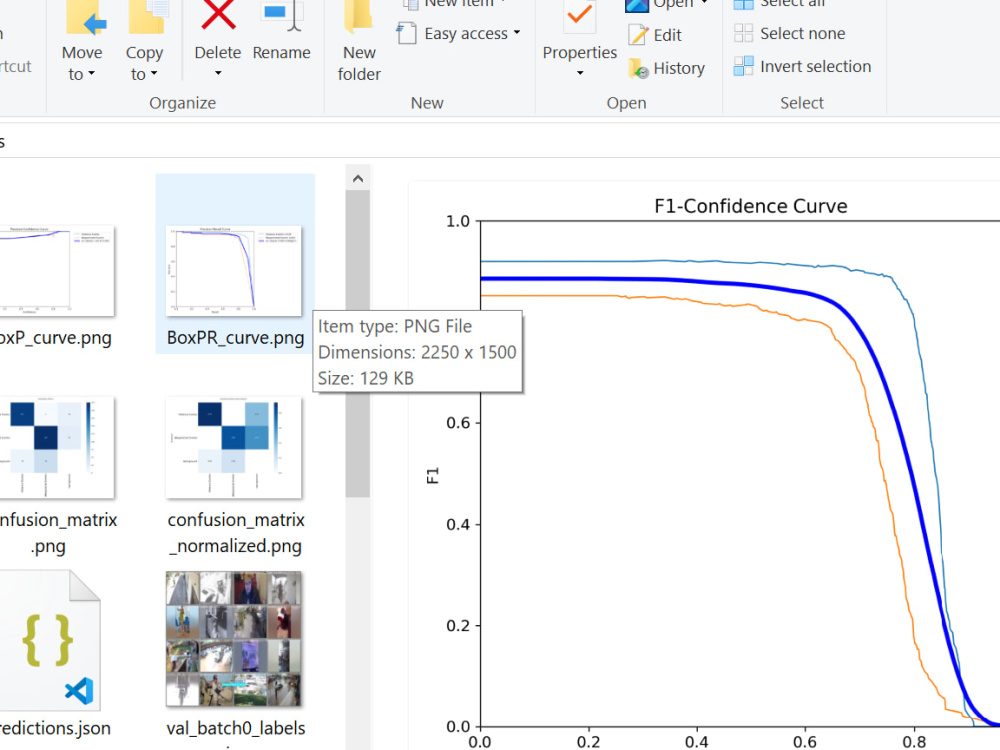Click the Move to folder icon
The height and width of the screenshot is (750, 1000).
86,17
